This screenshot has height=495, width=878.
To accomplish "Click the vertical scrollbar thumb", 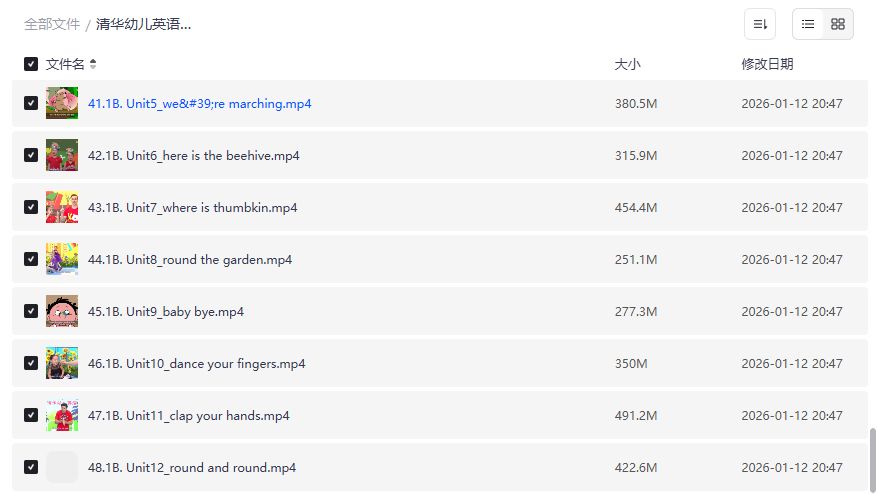I will click(x=872, y=458).
